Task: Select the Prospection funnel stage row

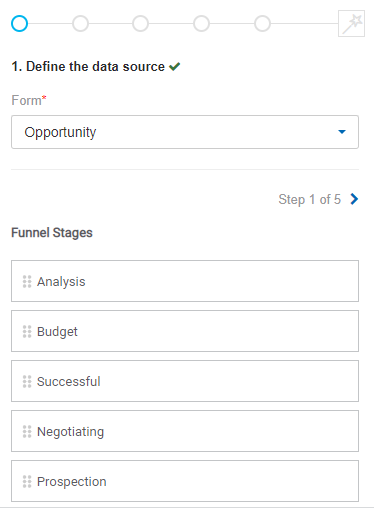Action: pyautogui.click(x=185, y=481)
